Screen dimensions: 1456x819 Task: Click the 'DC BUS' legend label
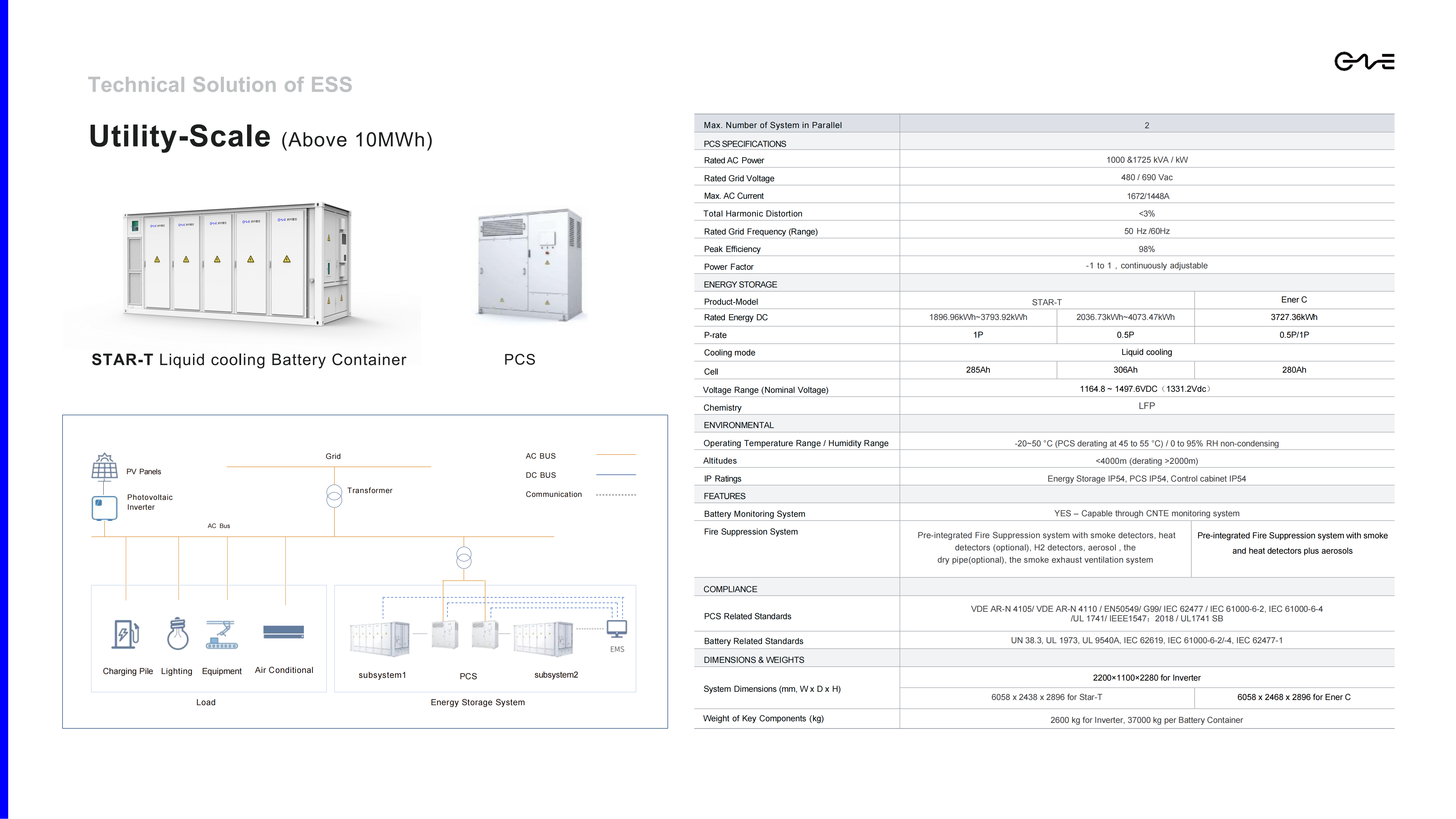pyautogui.click(x=540, y=475)
